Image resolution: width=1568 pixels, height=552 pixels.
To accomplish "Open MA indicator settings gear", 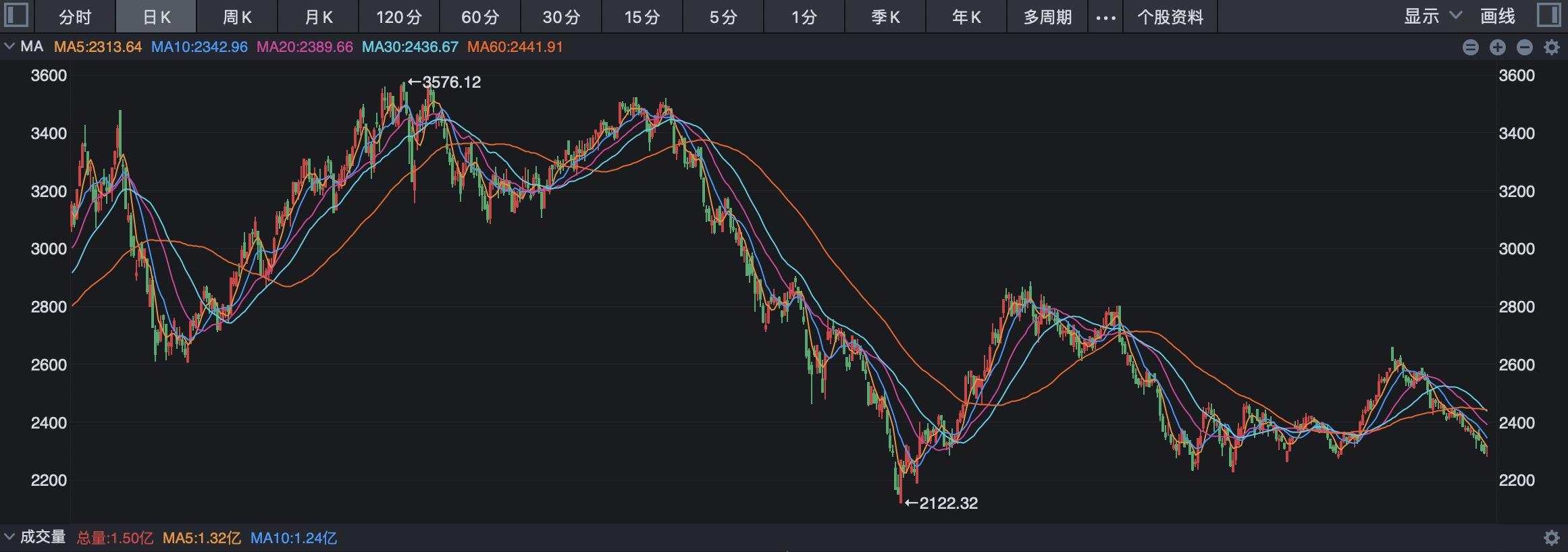I will [x=1552, y=47].
